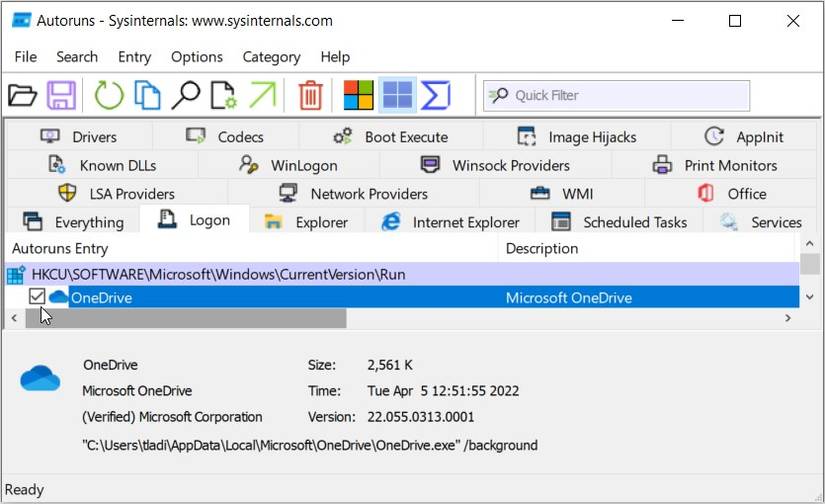
Task: Click the Sigma VirusTotal toolbar icon
Action: tap(436, 95)
